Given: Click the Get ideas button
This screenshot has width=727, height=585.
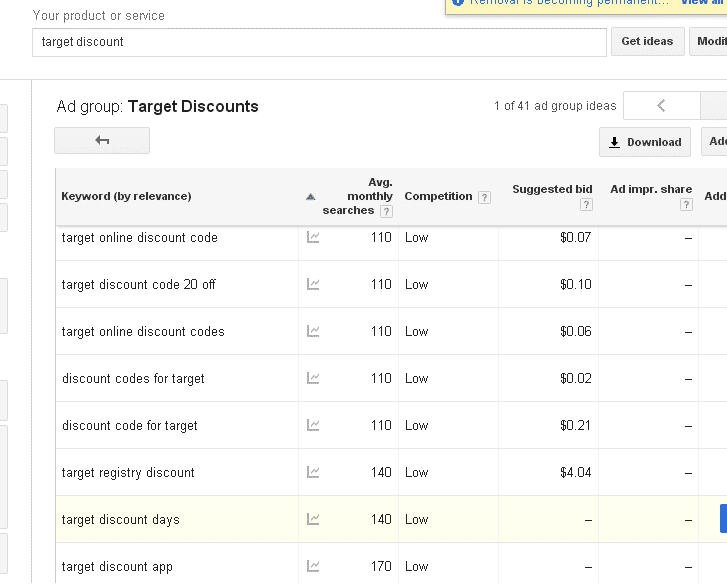Looking at the screenshot, I should coord(647,41).
